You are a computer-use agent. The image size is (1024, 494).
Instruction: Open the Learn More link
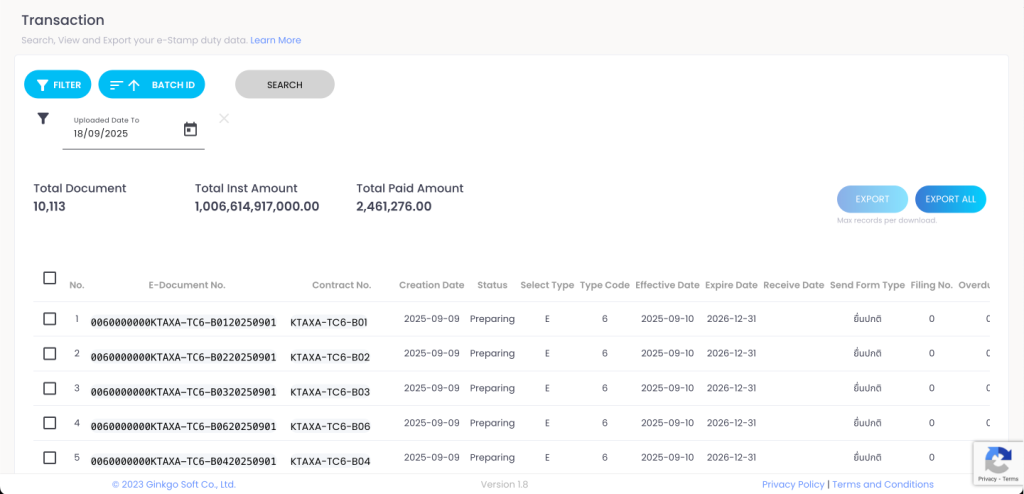tap(275, 40)
